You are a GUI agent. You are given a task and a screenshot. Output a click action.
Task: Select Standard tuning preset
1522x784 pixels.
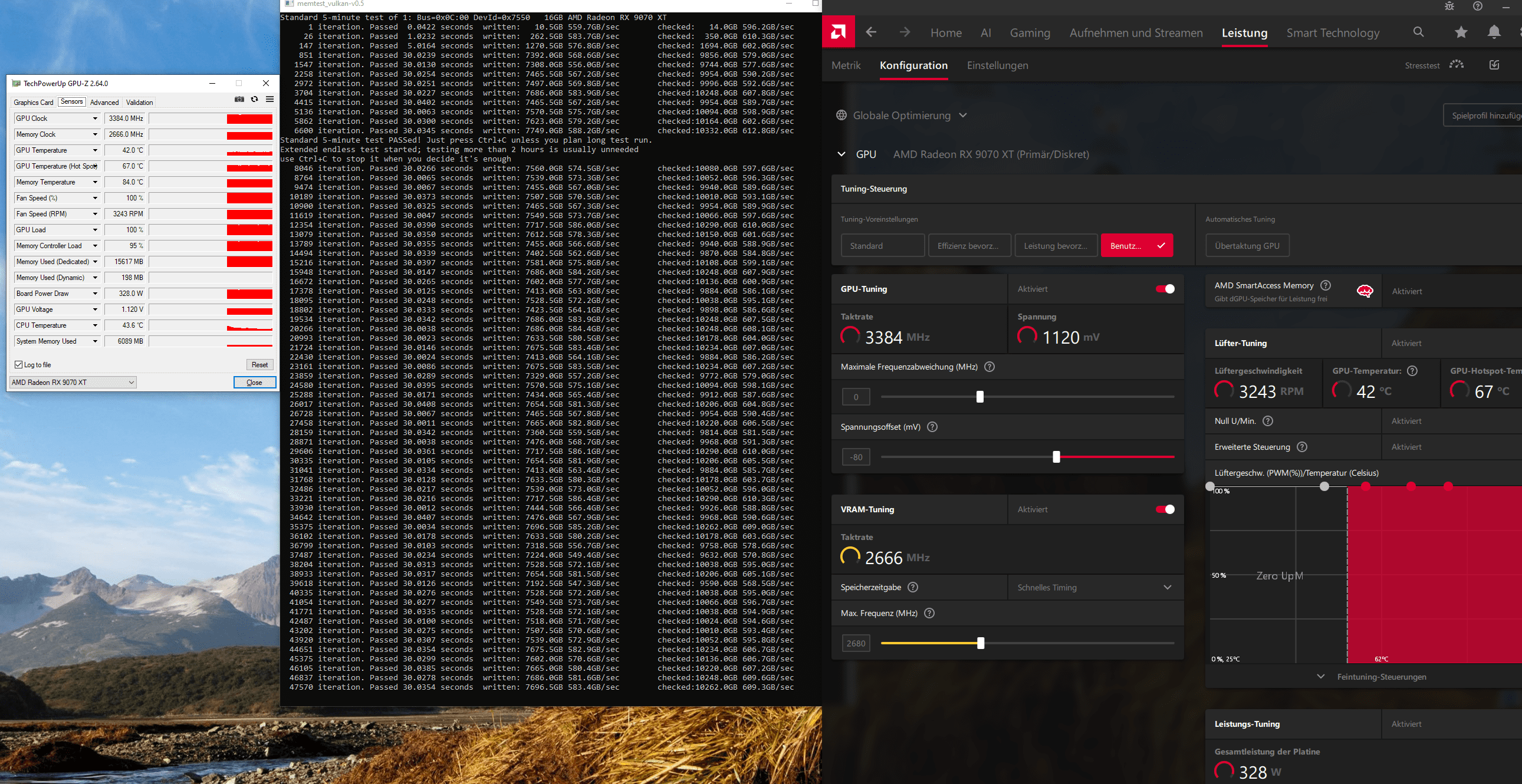click(x=883, y=246)
